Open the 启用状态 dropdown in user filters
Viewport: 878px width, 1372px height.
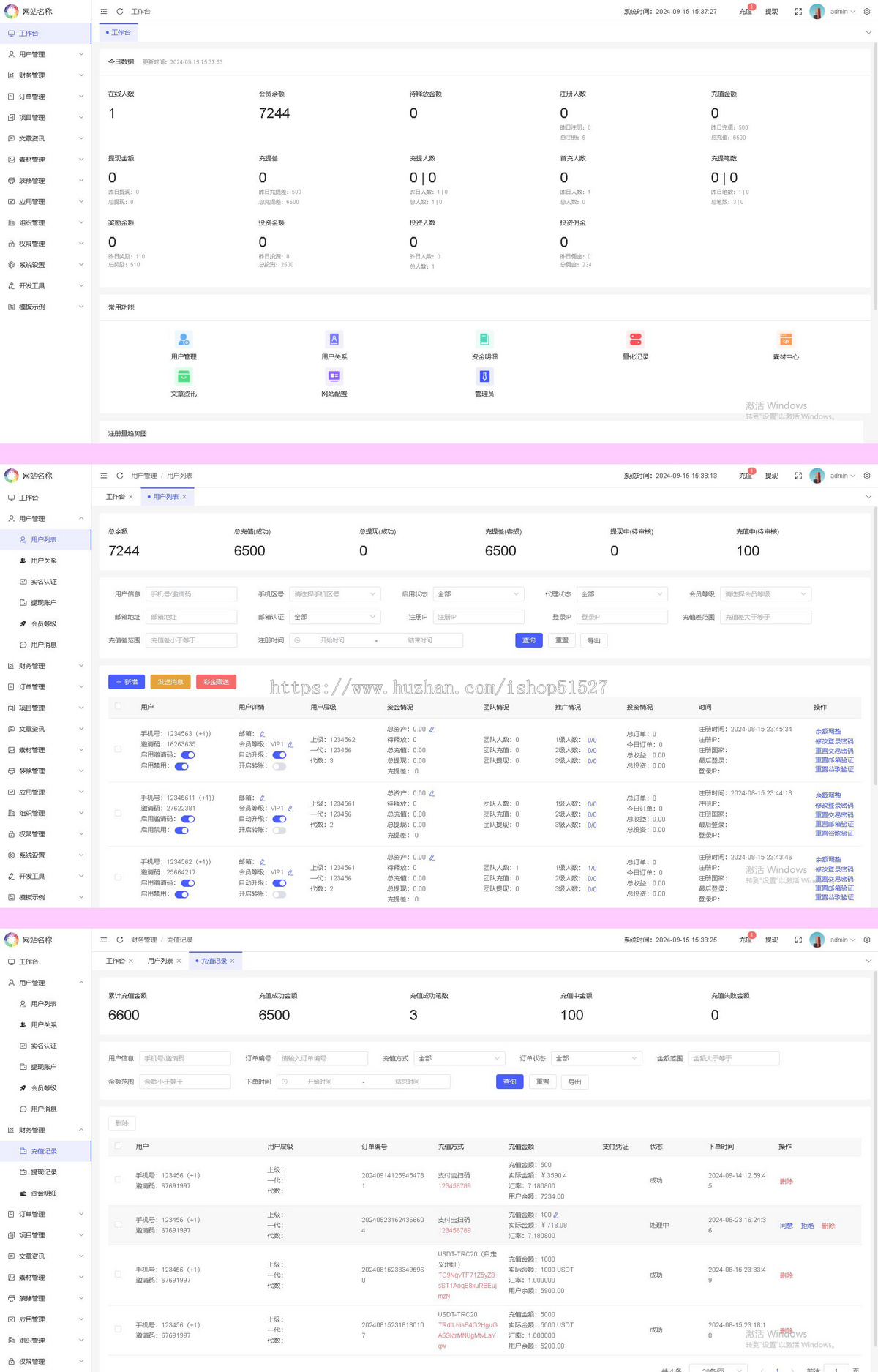[x=479, y=594]
